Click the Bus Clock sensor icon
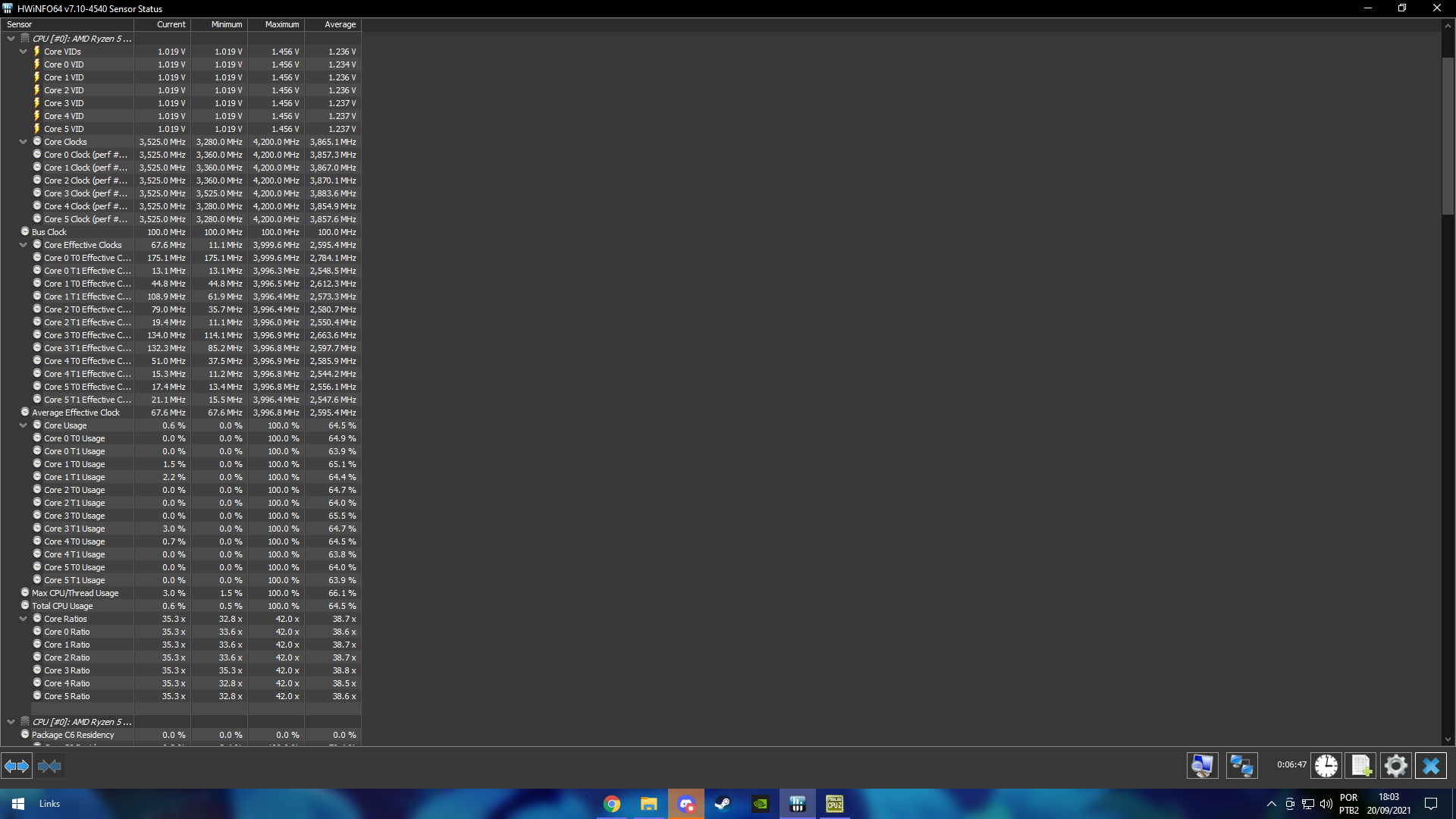Screen dimensions: 1456x819 pyautogui.click(x=25, y=231)
